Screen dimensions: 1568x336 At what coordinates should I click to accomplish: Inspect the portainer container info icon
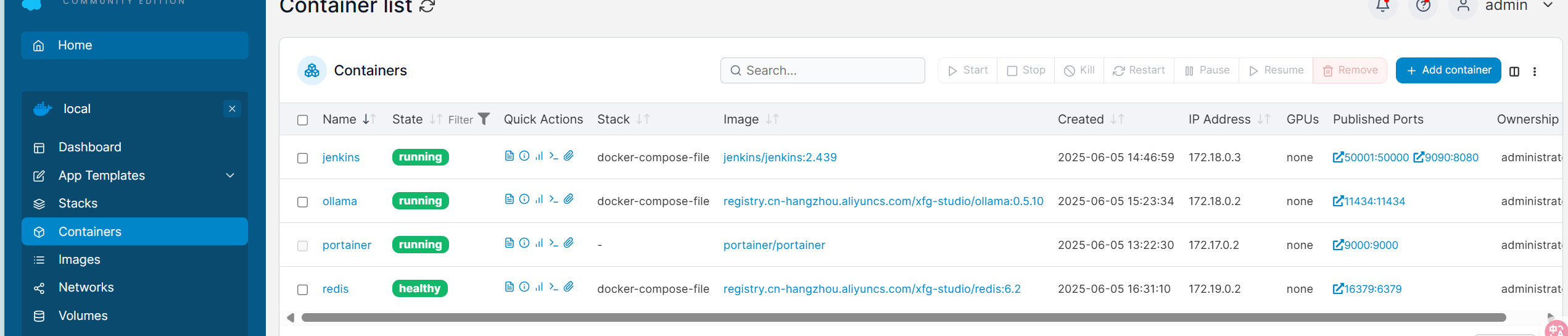point(524,243)
